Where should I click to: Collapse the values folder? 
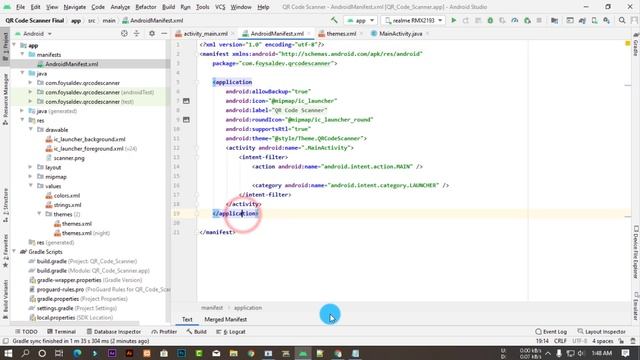coord(31,186)
